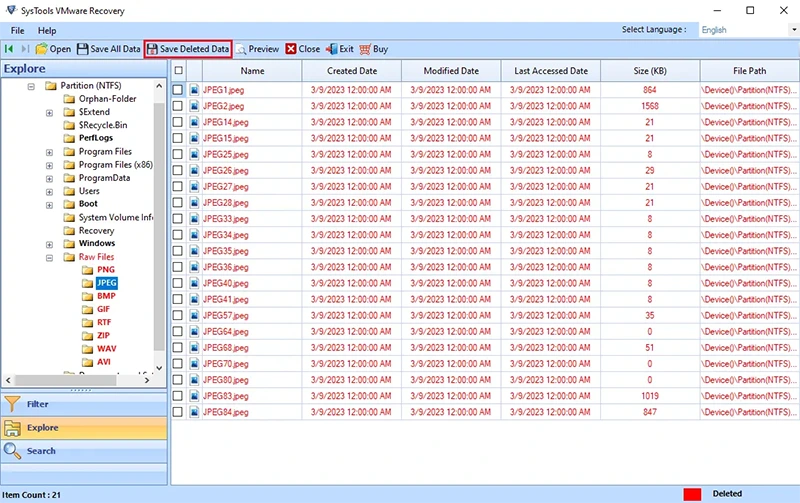The image size is (800, 503).
Task: Open the Select Language dropdown
Action: (794, 30)
